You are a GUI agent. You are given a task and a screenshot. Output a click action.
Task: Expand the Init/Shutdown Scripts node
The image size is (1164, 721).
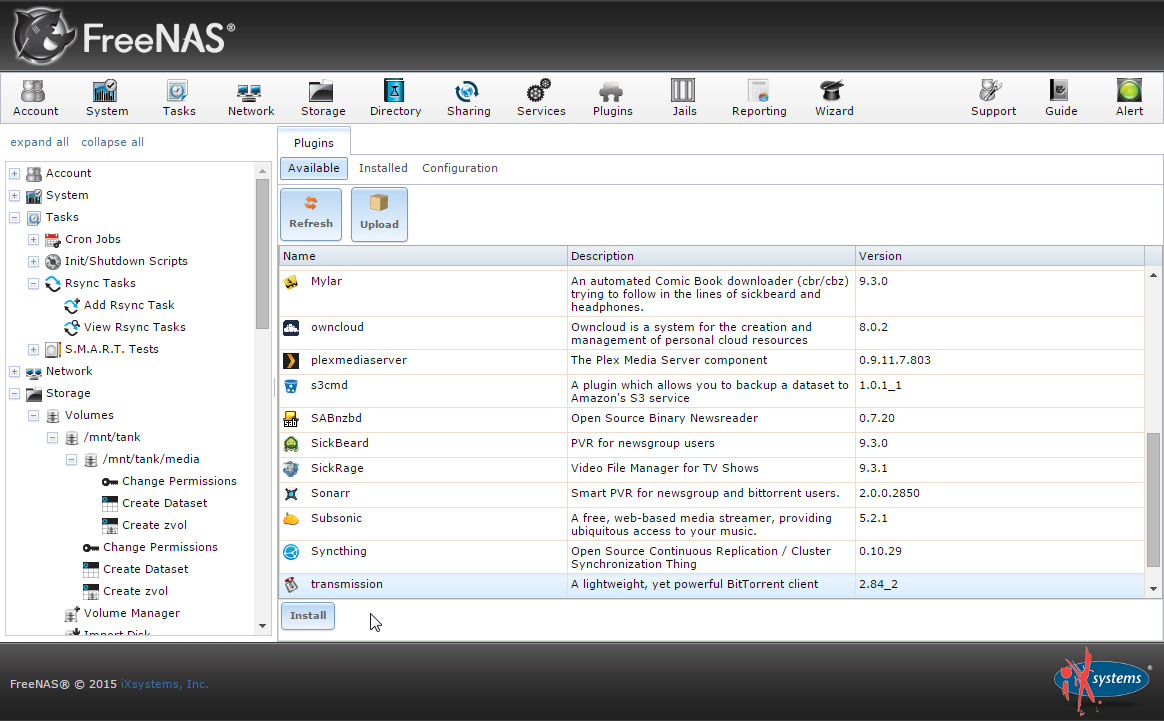pos(33,261)
